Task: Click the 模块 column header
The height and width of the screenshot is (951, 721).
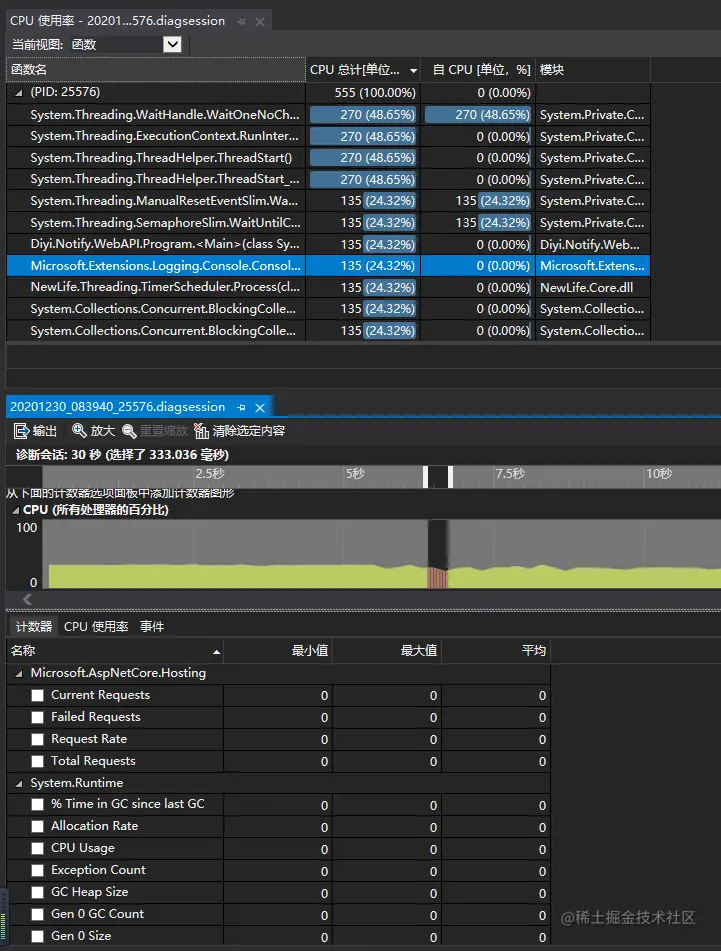Action: click(x=592, y=70)
